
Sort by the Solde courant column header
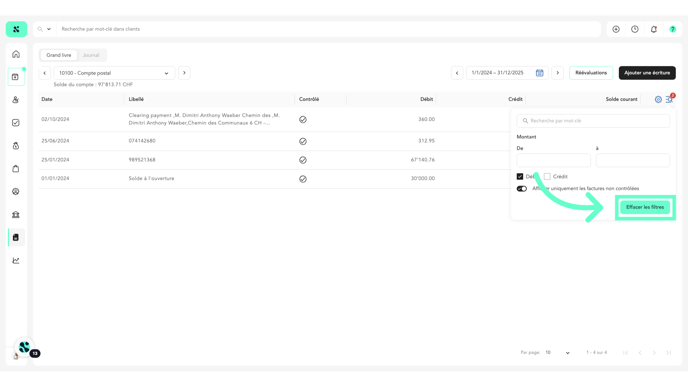621,99
